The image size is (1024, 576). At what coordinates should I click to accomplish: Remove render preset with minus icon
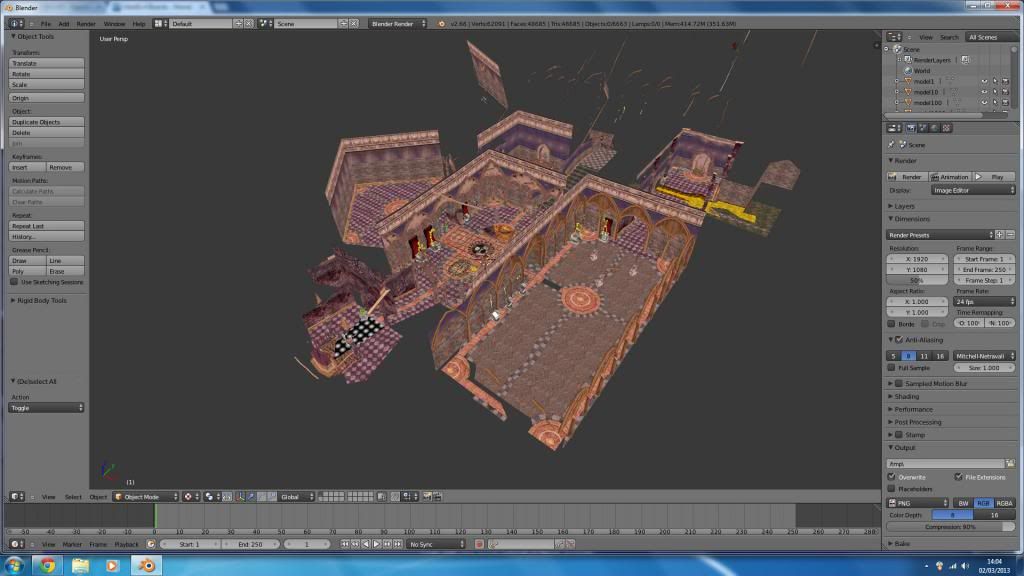(x=1010, y=235)
